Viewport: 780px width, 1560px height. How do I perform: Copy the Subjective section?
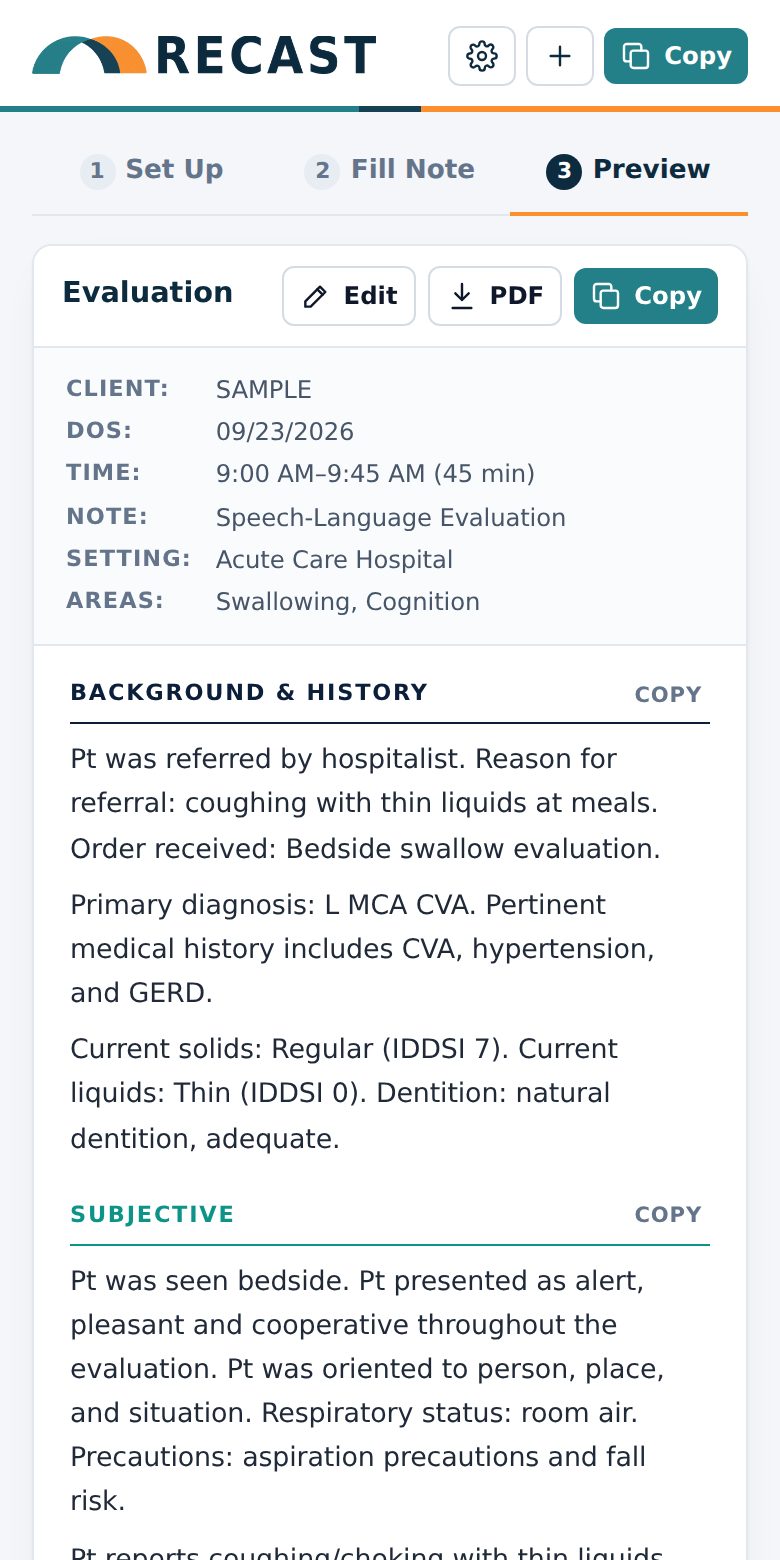pos(668,1214)
